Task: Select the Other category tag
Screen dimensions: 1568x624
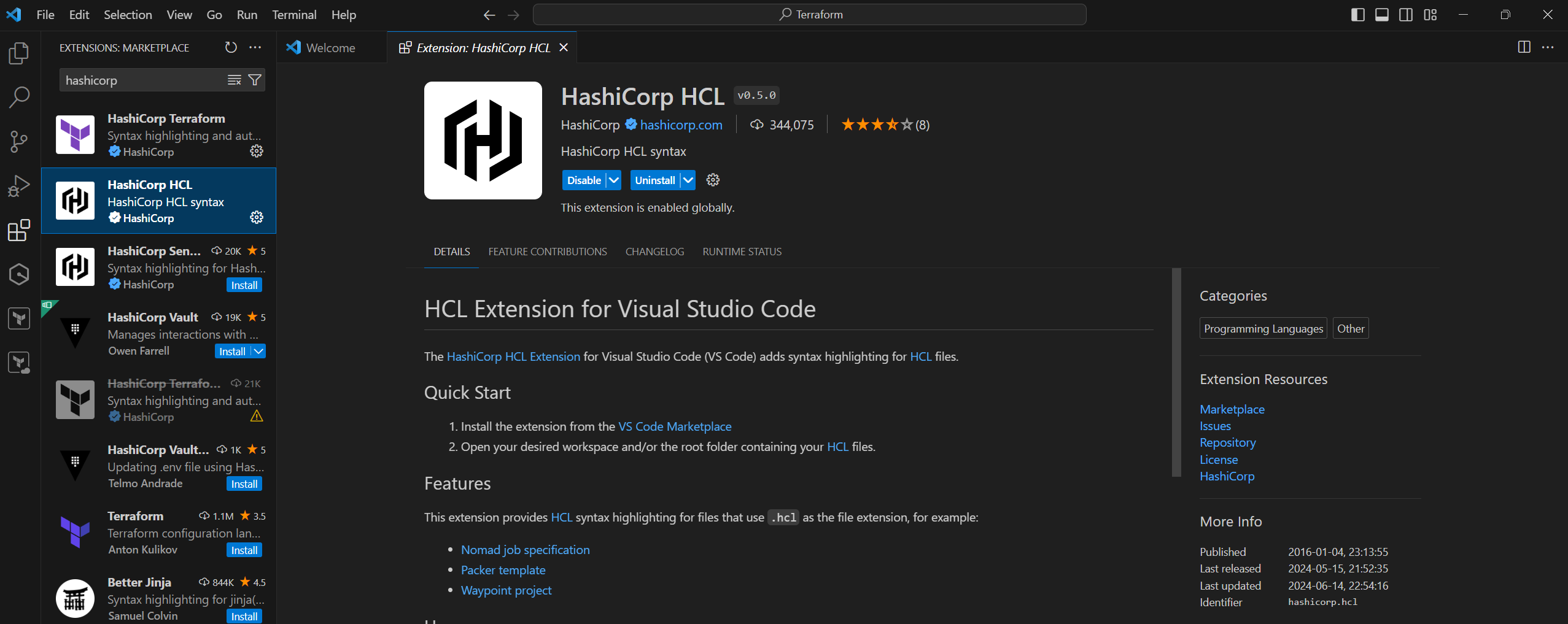Action: click(x=1351, y=328)
